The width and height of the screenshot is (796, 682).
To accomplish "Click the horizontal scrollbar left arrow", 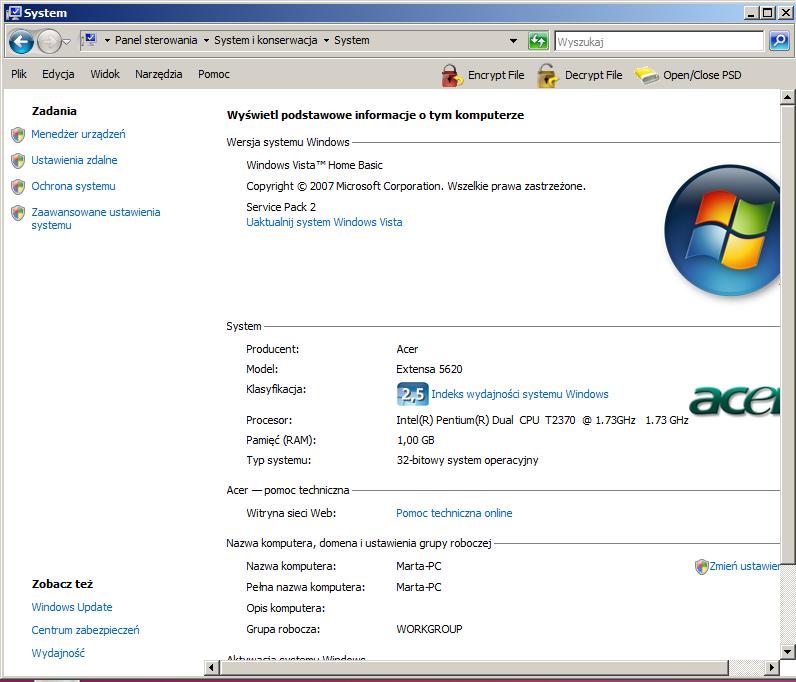I will [x=212, y=667].
